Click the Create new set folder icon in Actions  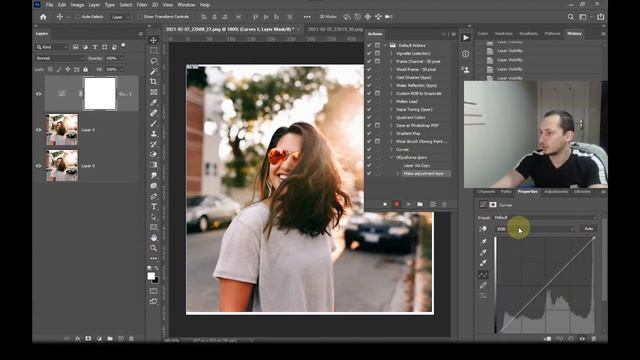tap(420, 204)
